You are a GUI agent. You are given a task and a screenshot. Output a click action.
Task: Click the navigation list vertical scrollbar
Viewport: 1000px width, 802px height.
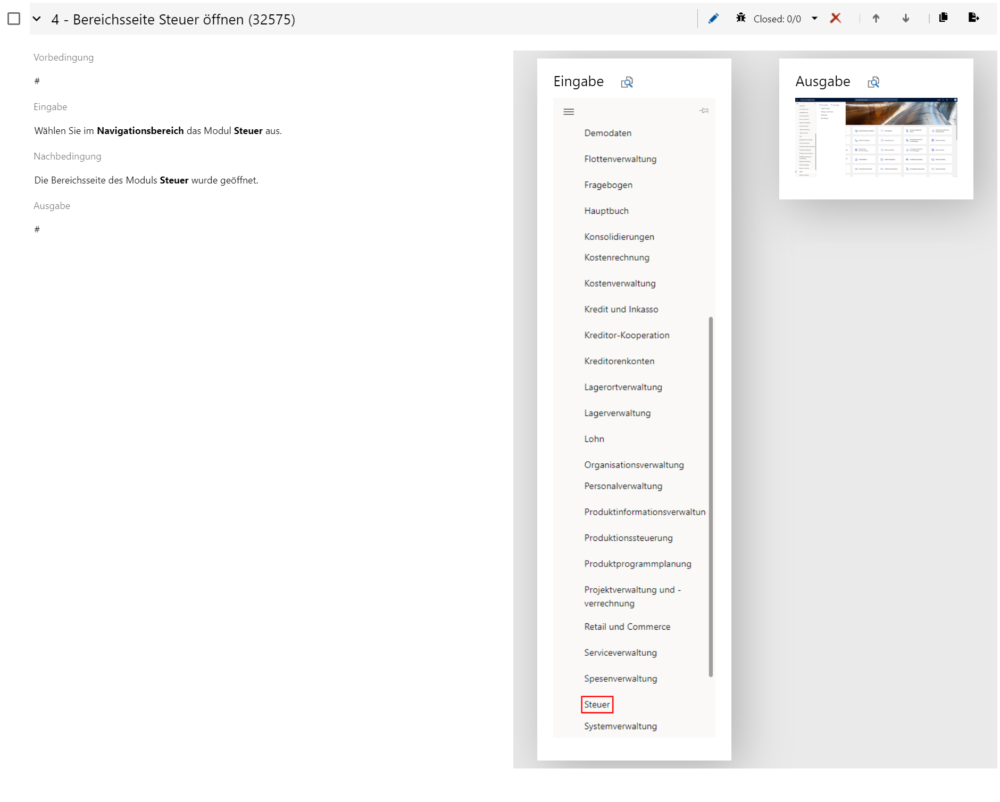coord(711,496)
